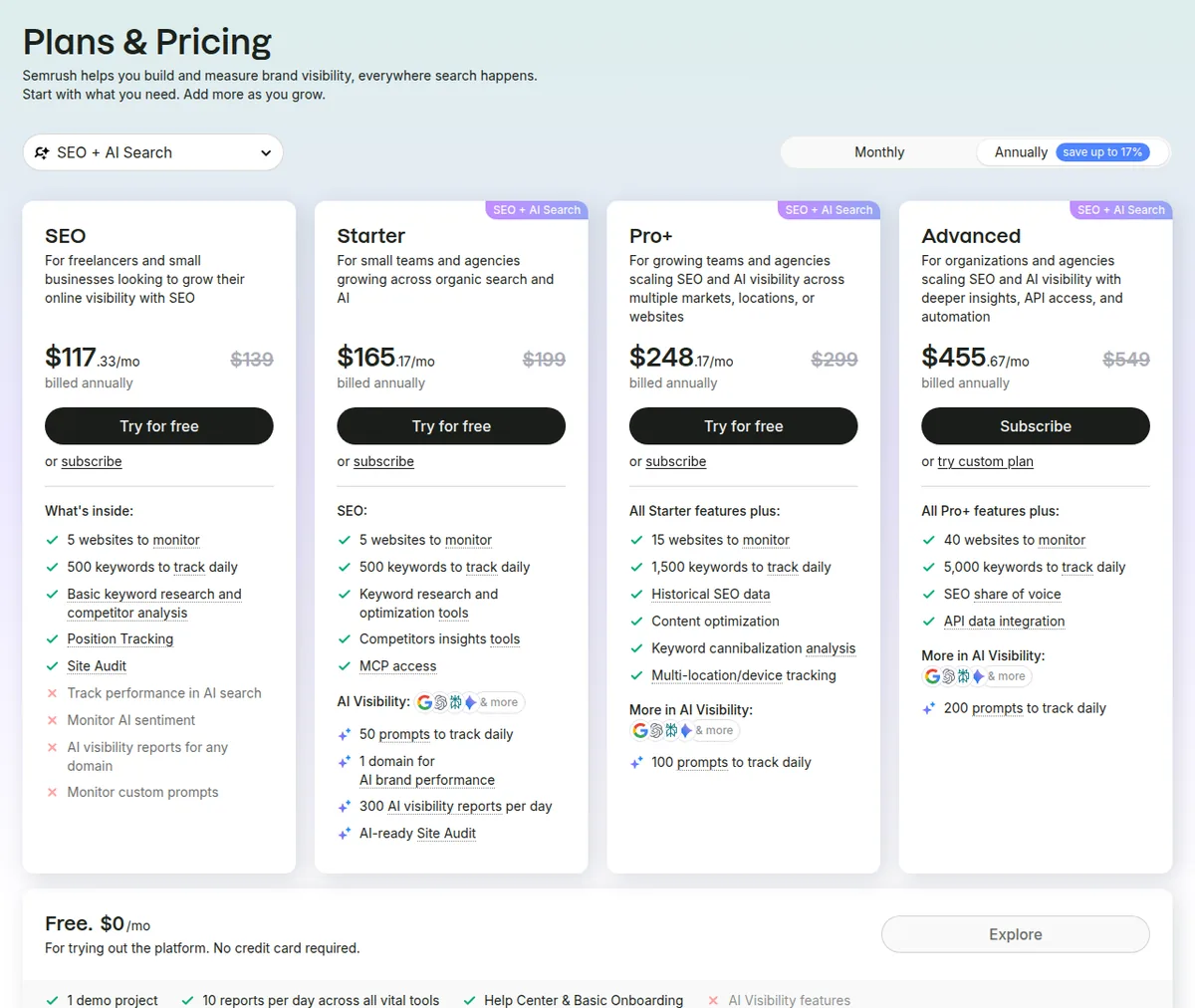Click Google icon in Pro+ AI Visibility section
The height and width of the screenshot is (1008, 1195).
click(640, 730)
